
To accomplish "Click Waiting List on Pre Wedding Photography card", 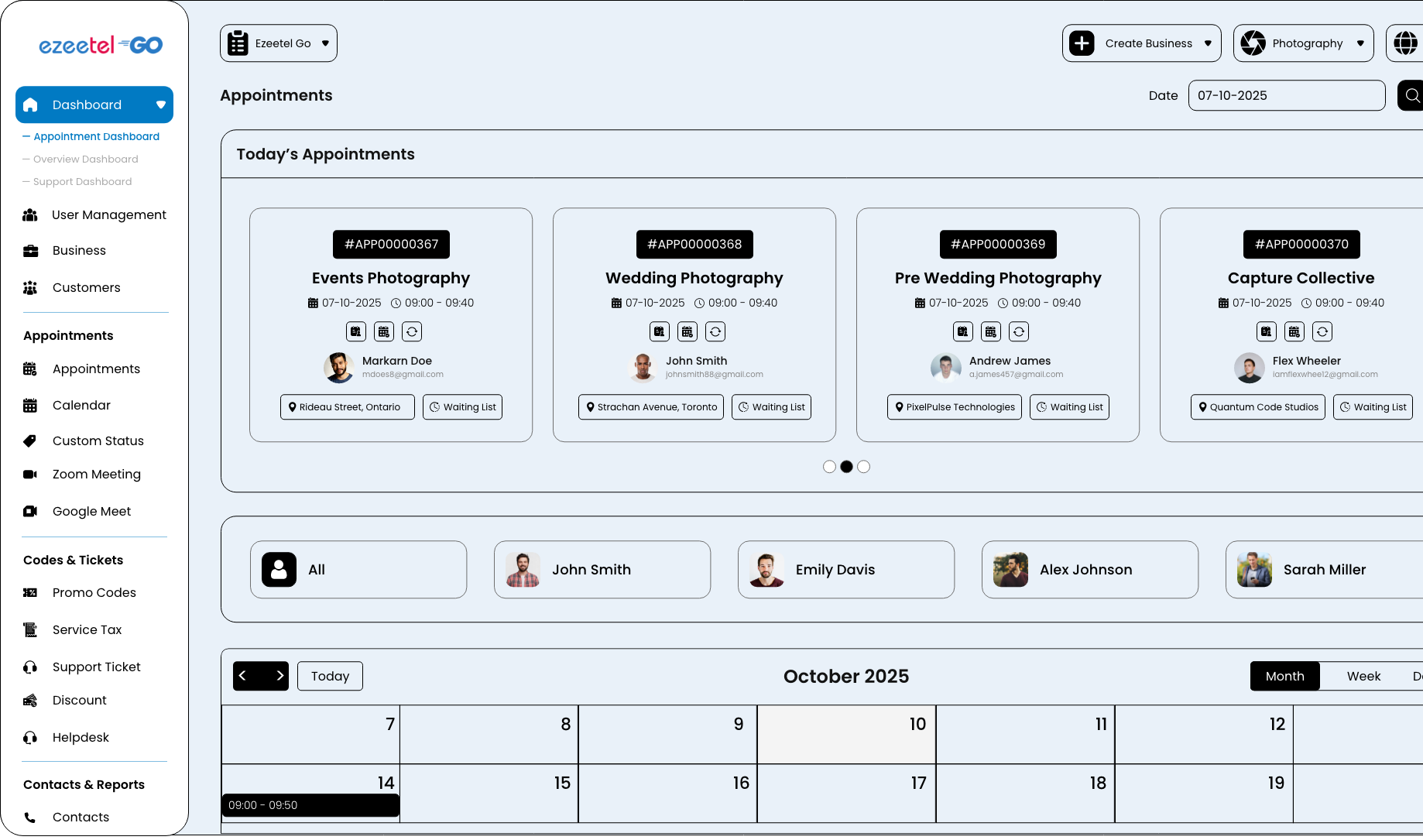I will tap(1069, 407).
